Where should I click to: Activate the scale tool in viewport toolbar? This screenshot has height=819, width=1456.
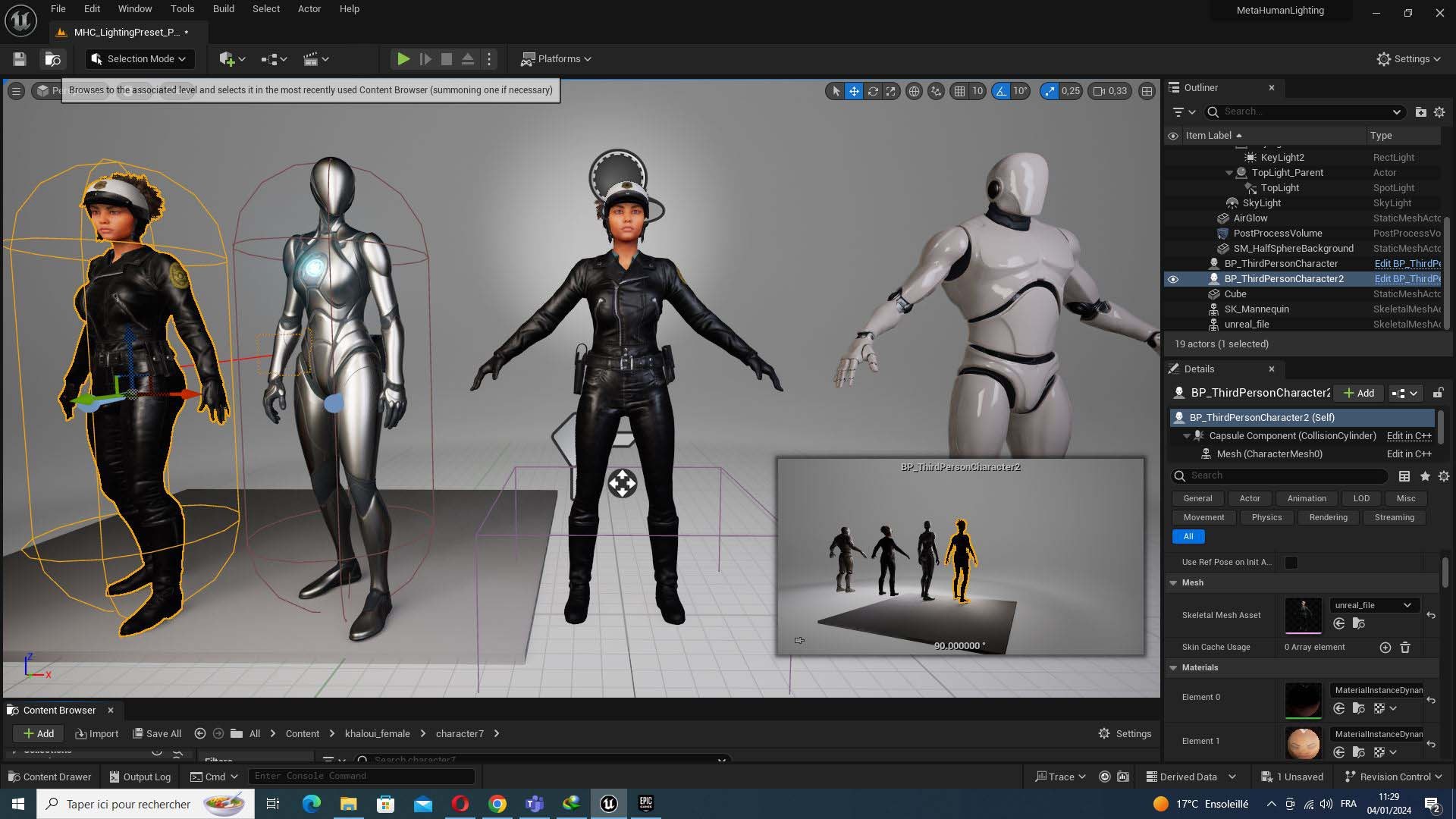[891, 91]
